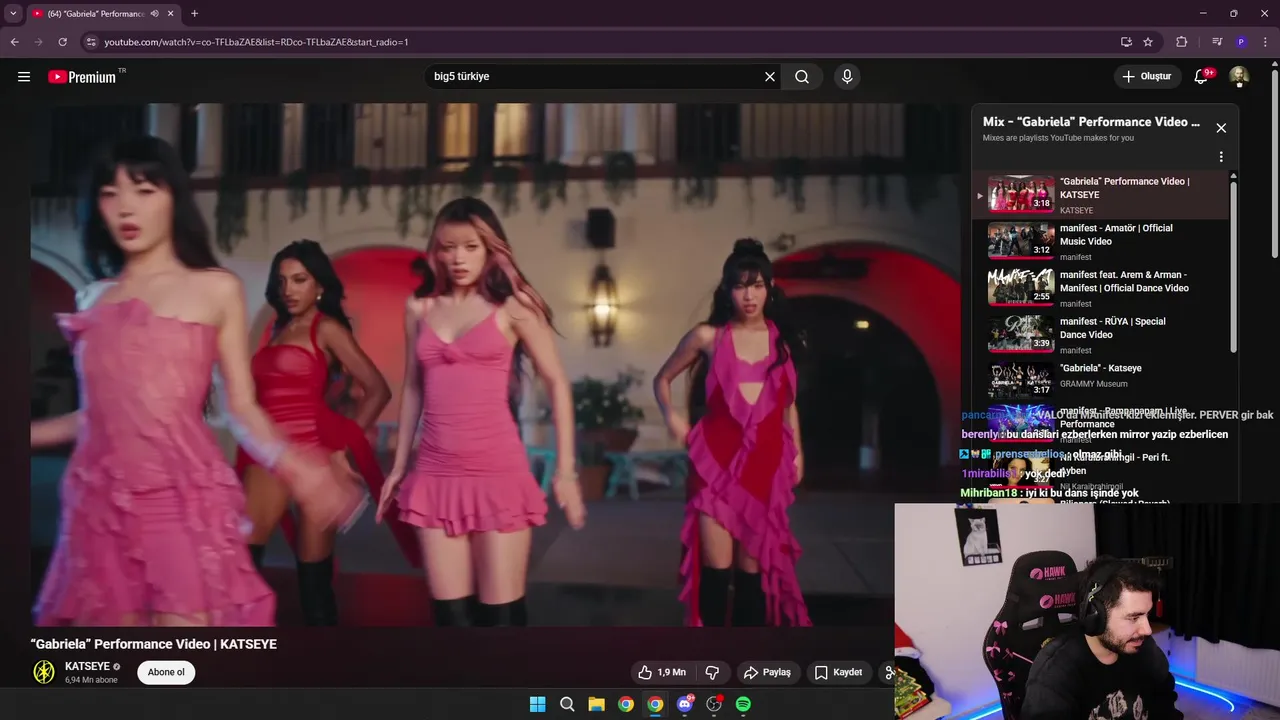Click the "Gabriela" Performance Video title
The image size is (1280, 720).
pos(154,644)
